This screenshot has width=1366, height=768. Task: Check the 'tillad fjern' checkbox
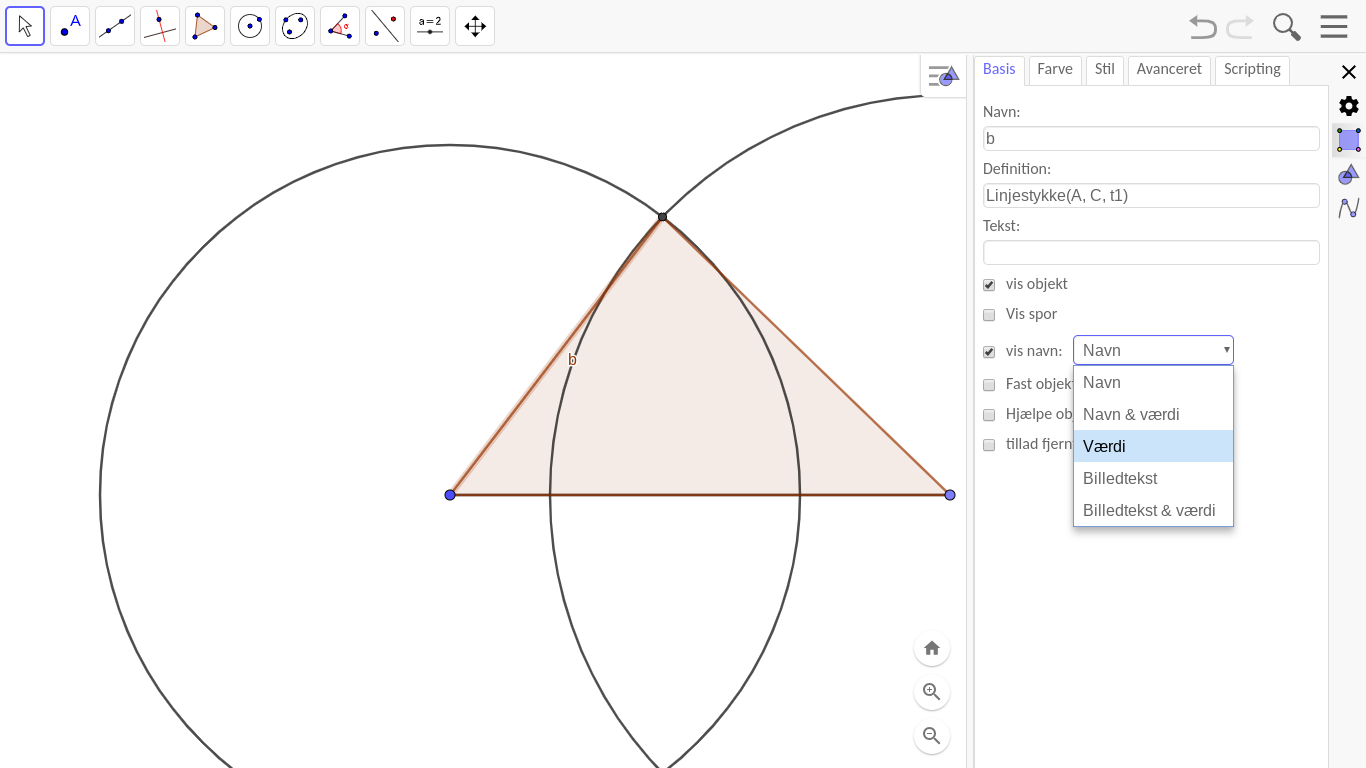(989, 445)
